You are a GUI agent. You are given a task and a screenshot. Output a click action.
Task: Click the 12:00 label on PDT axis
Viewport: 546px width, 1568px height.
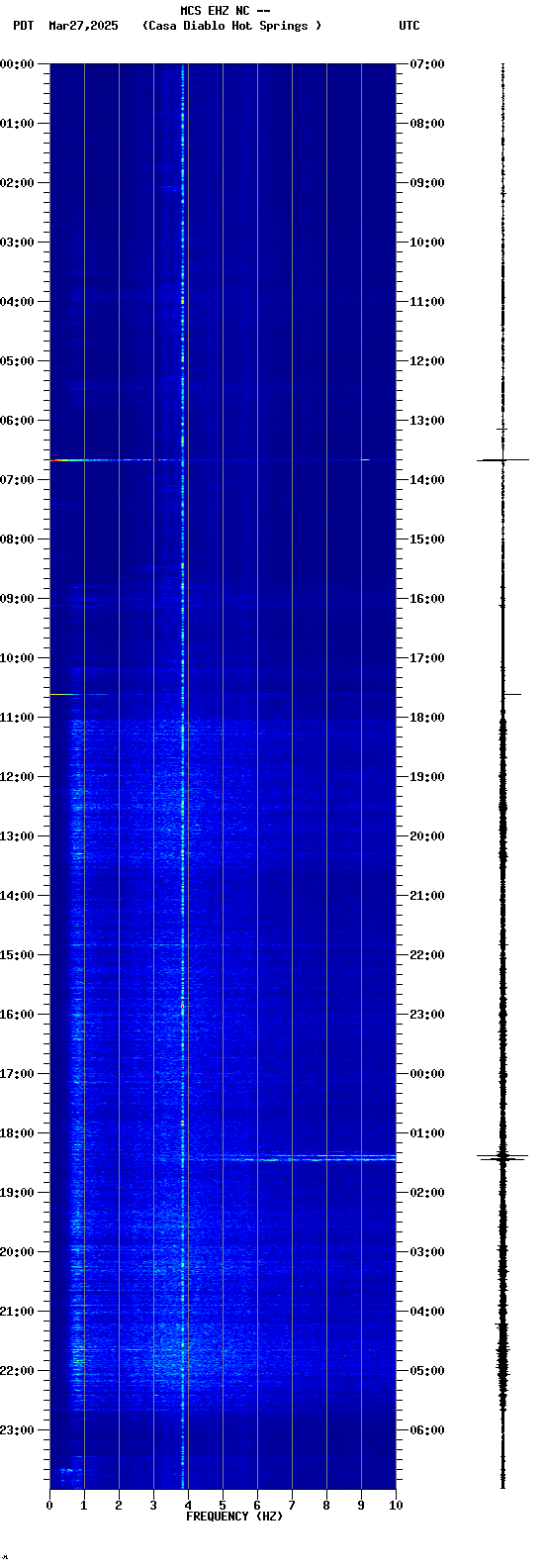click(x=19, y=777)
